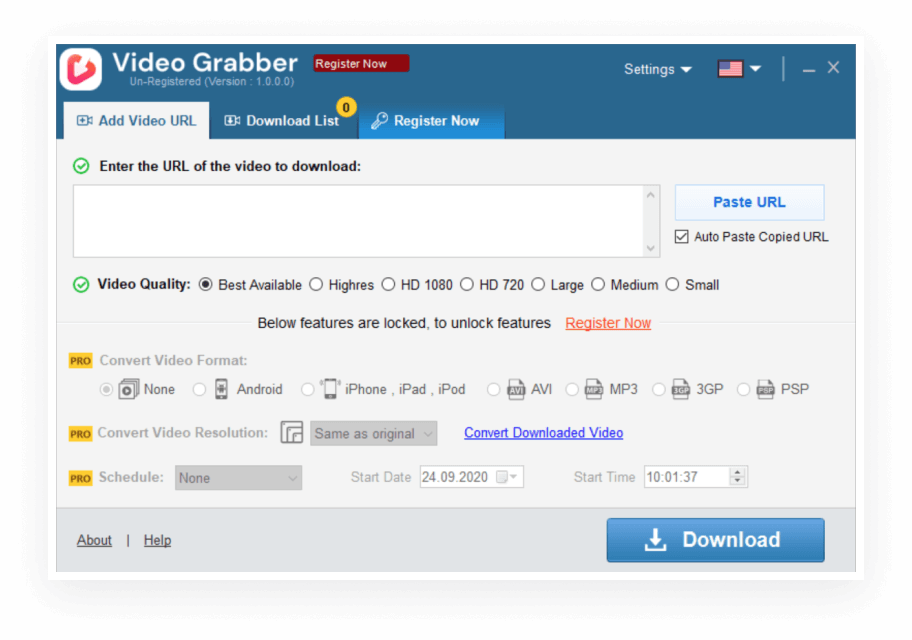912x640 pixels.
Task: Click the Video Grabber app logo
Action: pos(81,69)
